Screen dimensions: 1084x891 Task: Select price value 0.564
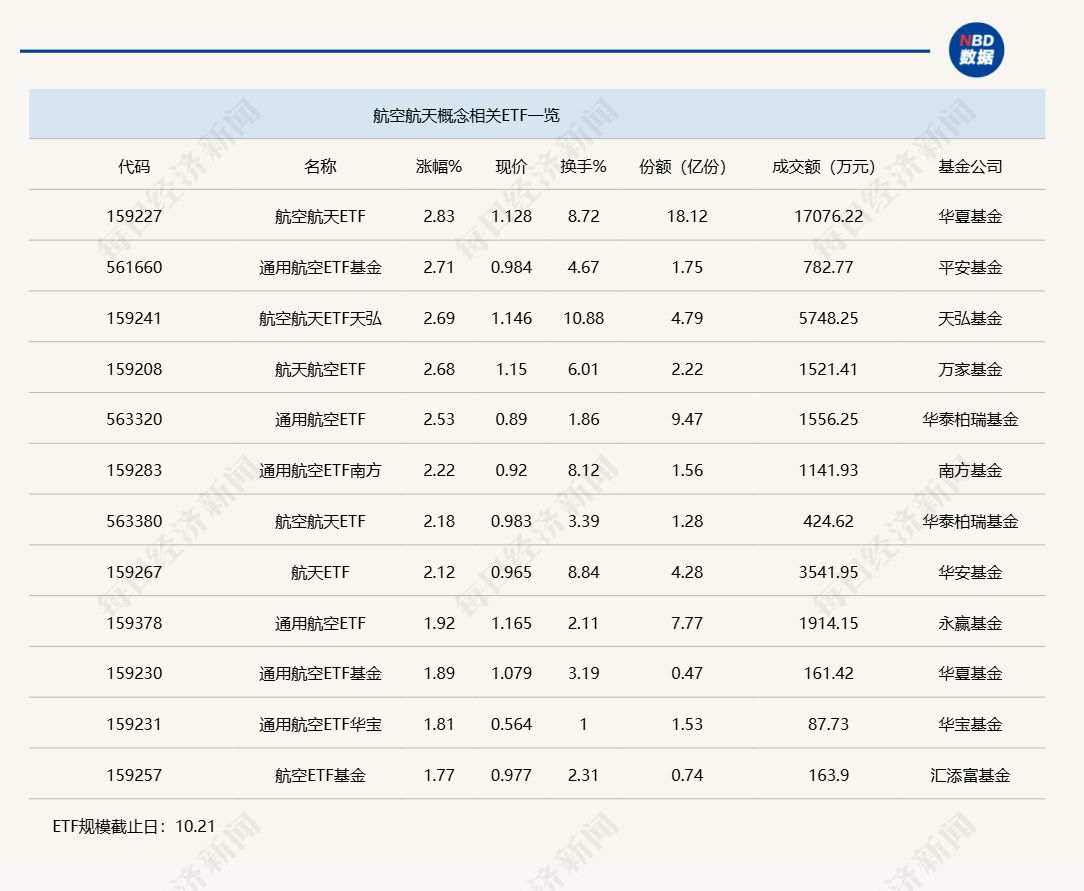[x=512, y=724]
